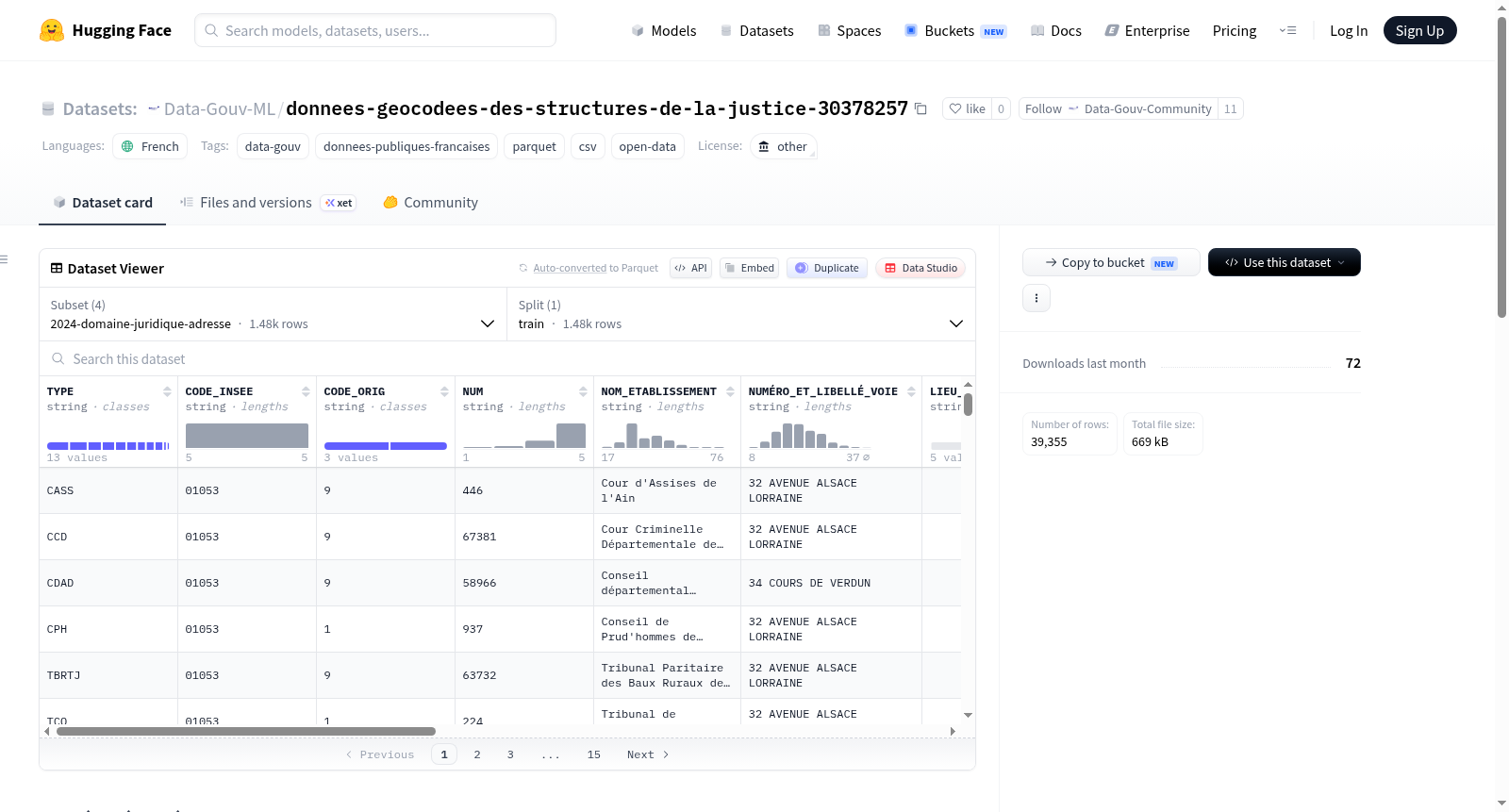The image size is (1509, 812).
Task: Focus the search models, datasets, users field
Action: pos(375,30)
